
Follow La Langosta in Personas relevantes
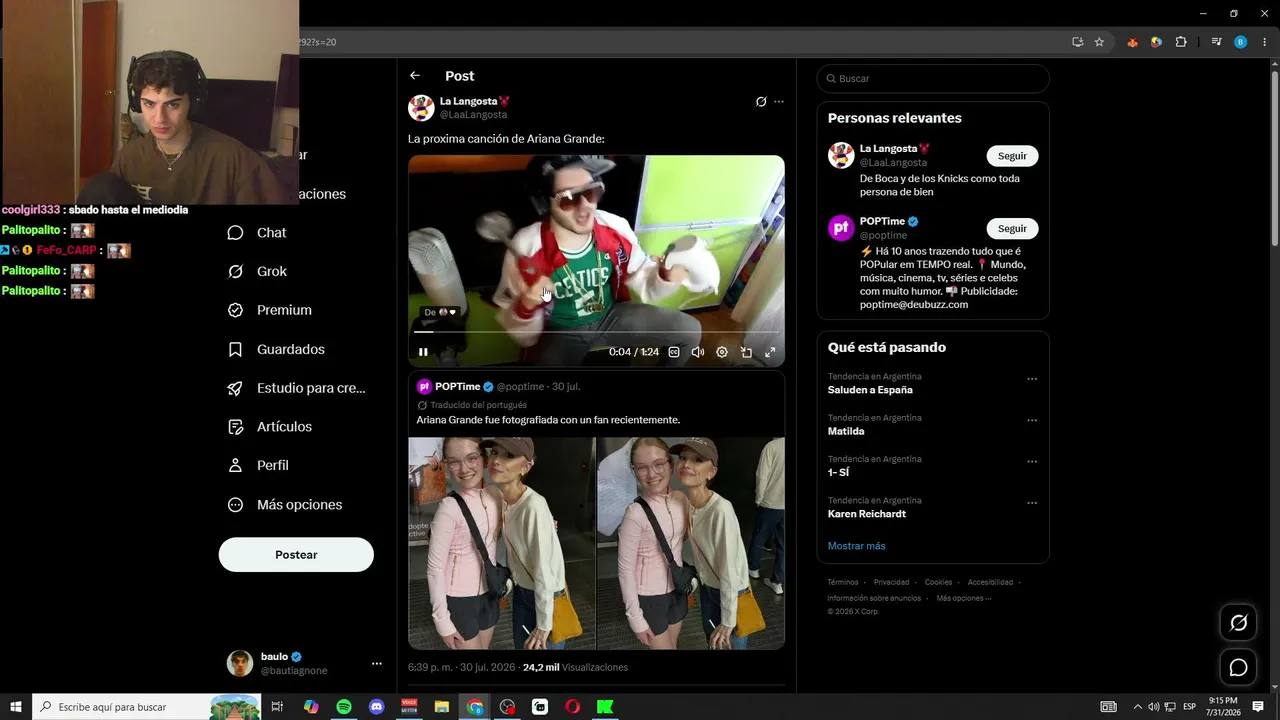(1012, 156)
